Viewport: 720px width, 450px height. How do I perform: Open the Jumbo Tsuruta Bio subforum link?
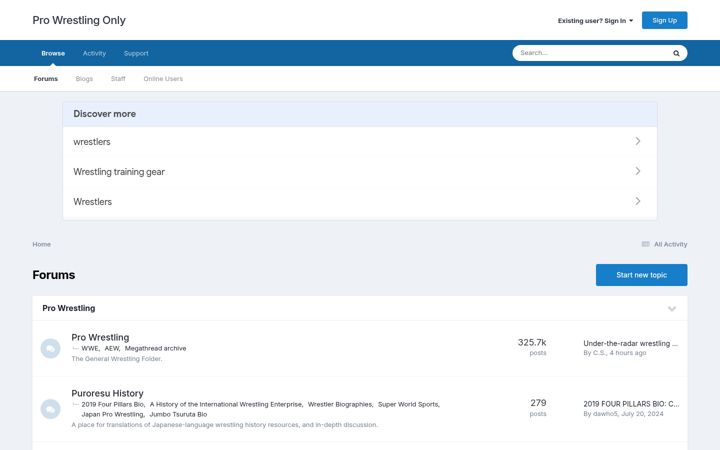178,414
